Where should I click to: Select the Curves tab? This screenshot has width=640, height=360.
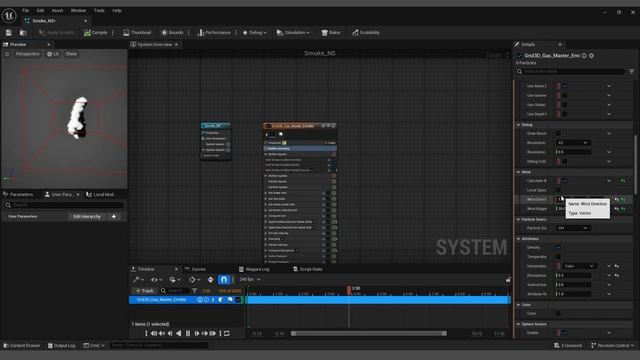pyautogui.click(x=196, y=269)
